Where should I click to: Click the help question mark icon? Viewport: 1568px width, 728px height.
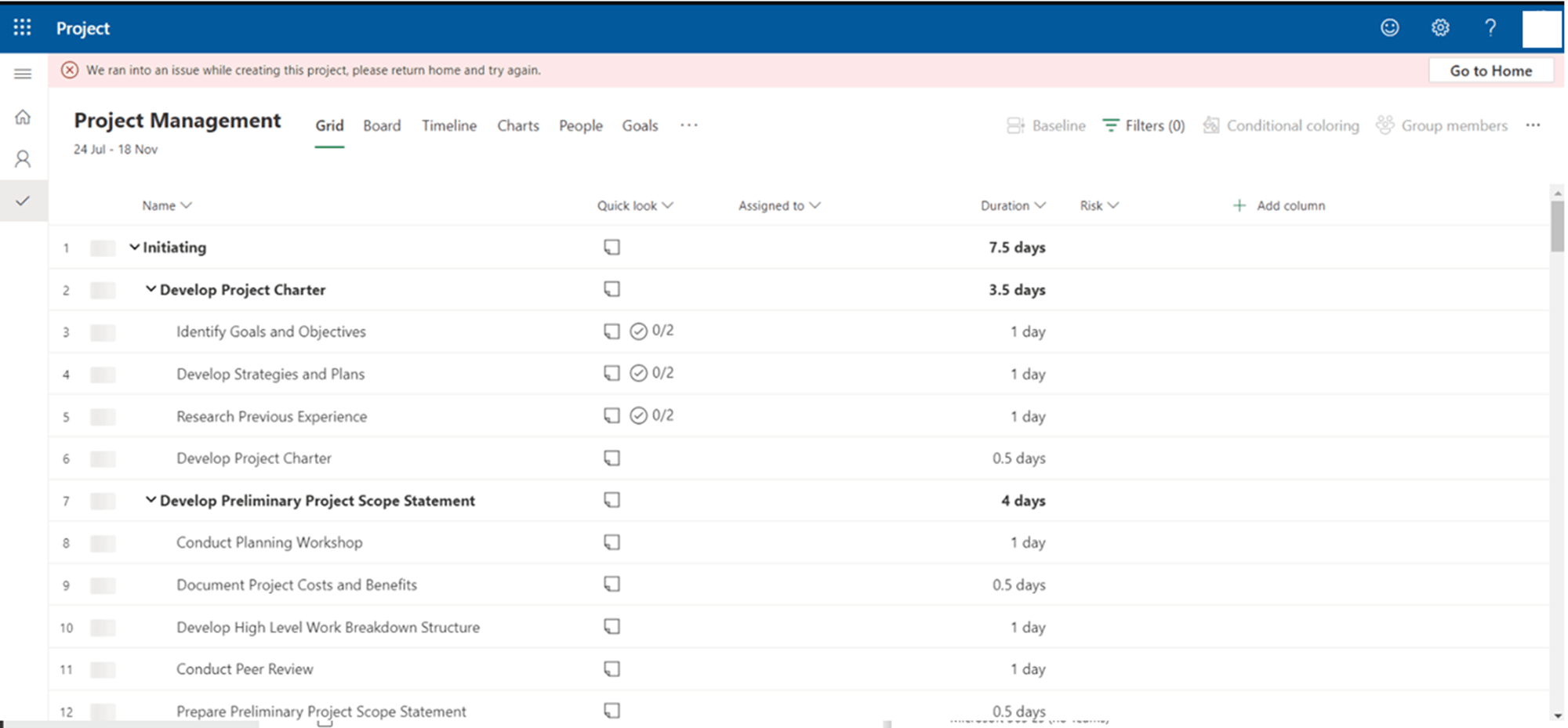[x=1490, y=28]
